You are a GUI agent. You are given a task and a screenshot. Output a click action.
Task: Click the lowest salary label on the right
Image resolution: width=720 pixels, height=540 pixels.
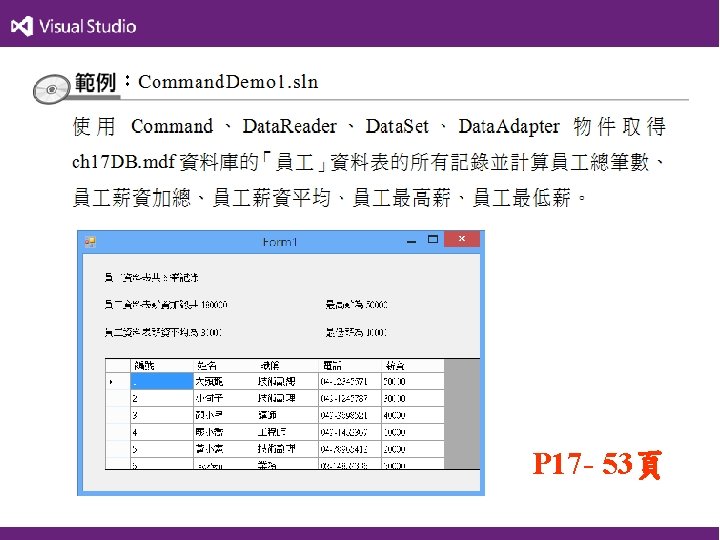[x=356, y=332]
